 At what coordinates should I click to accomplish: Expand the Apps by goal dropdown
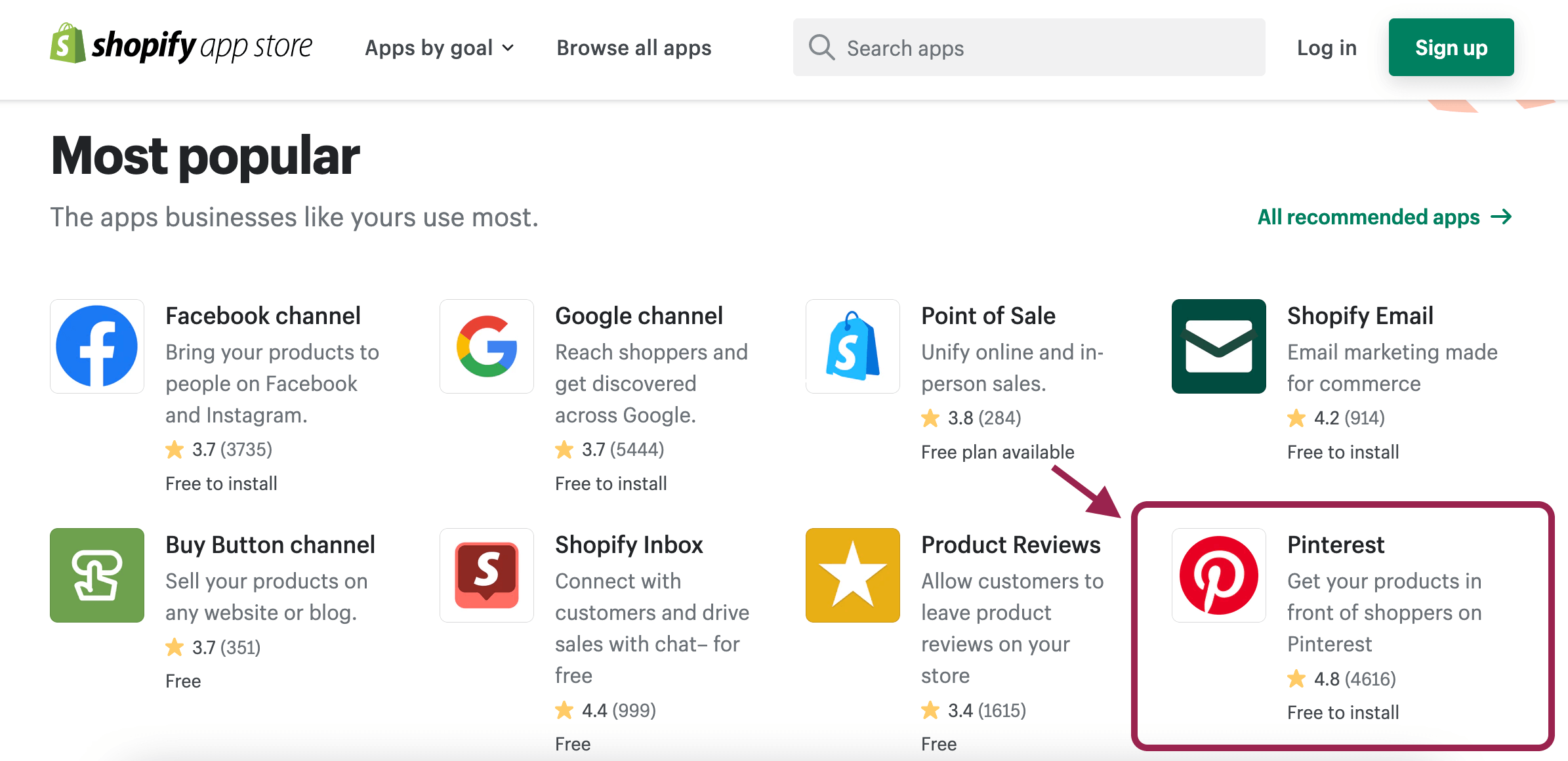click(x=440, y=48)
